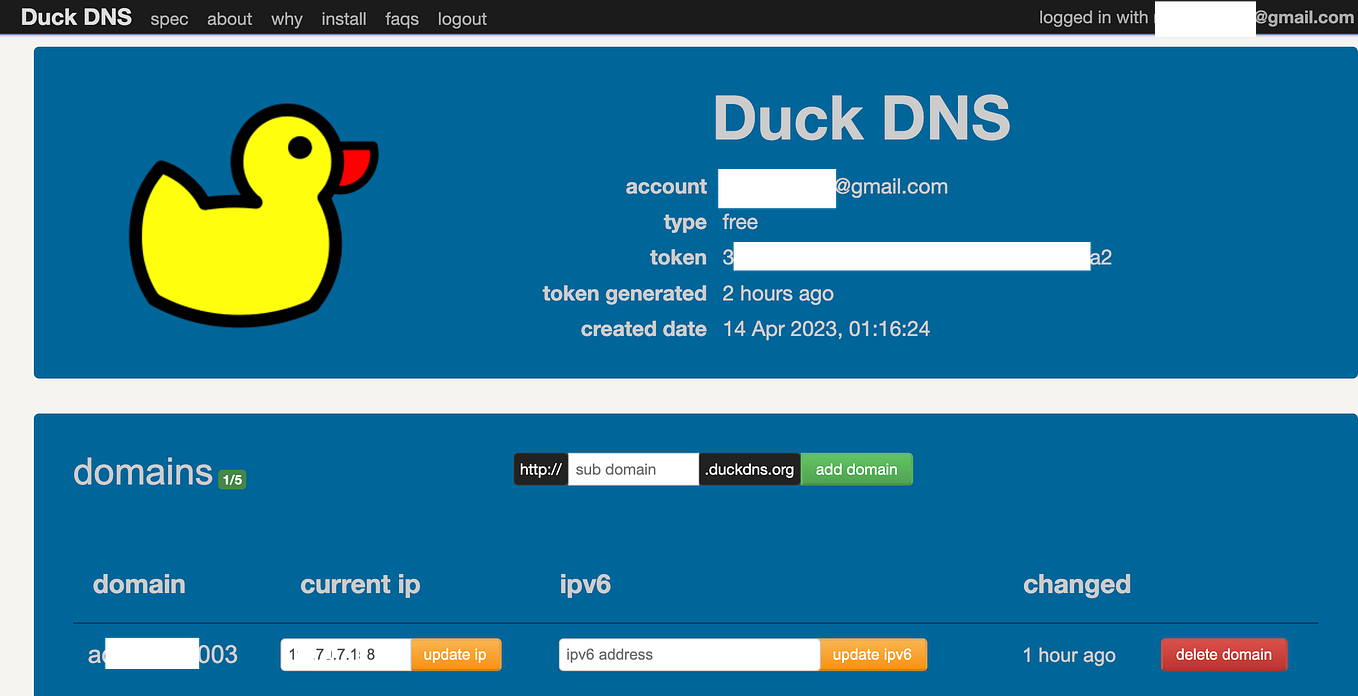Focus the ipv6 address input field

690,655
